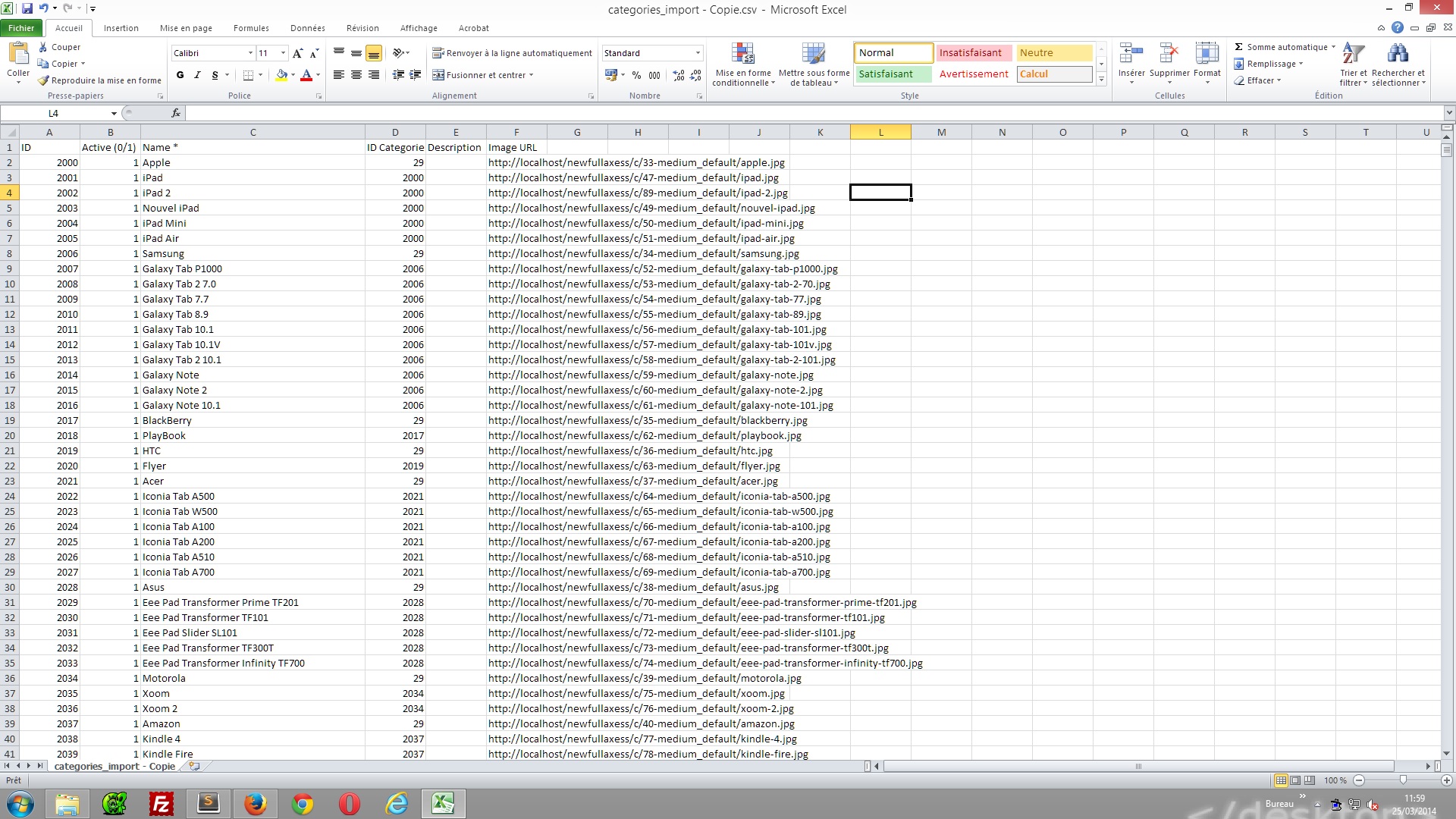Apply the percent number style
The image size is (1456, 819).
pos(636,75)
